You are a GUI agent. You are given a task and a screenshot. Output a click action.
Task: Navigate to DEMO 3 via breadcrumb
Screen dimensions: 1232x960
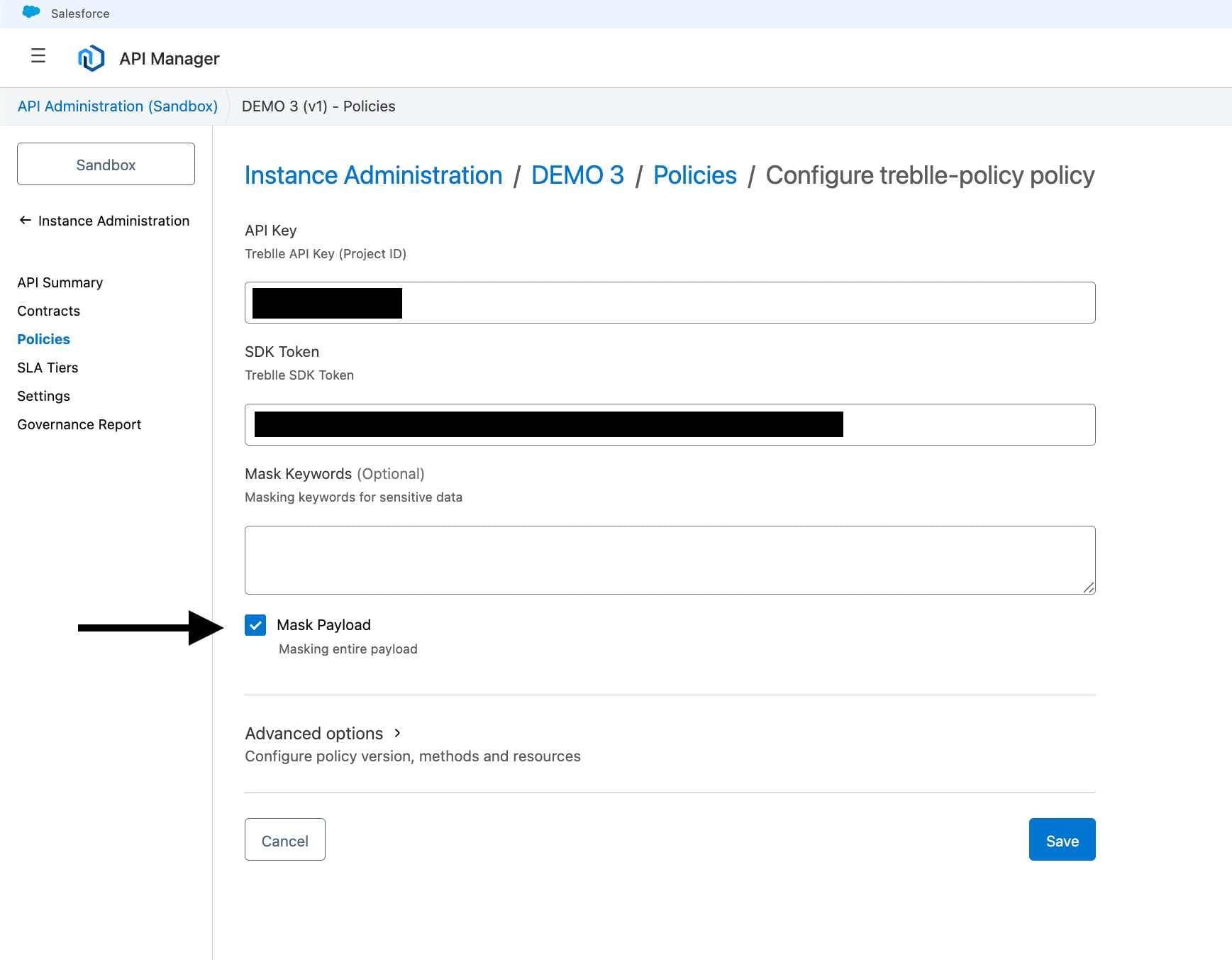pos(577,175)
